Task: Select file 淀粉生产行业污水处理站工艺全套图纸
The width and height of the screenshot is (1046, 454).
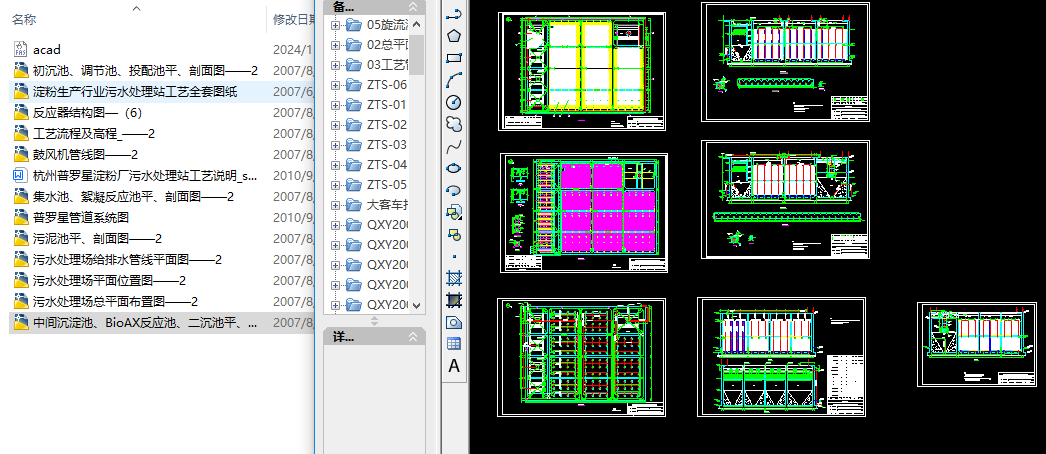Action: [135, 91]
